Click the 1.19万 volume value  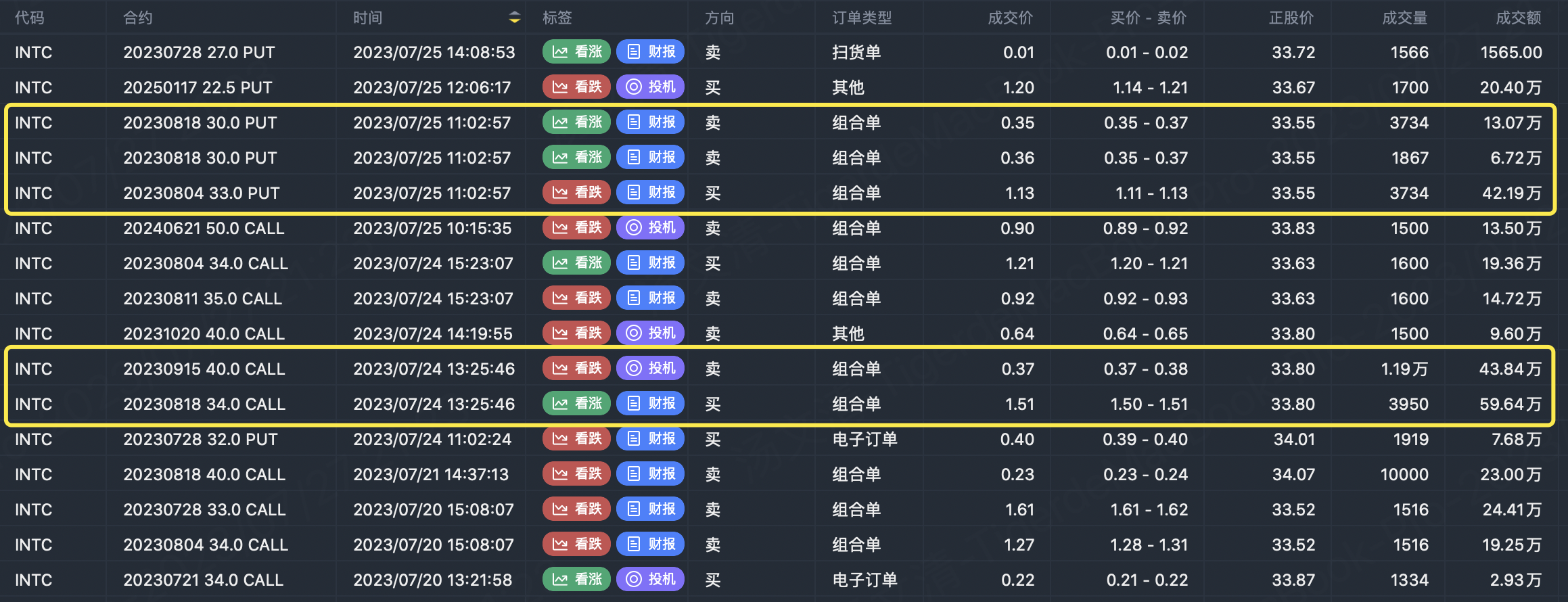click(x=1404, y=369)
